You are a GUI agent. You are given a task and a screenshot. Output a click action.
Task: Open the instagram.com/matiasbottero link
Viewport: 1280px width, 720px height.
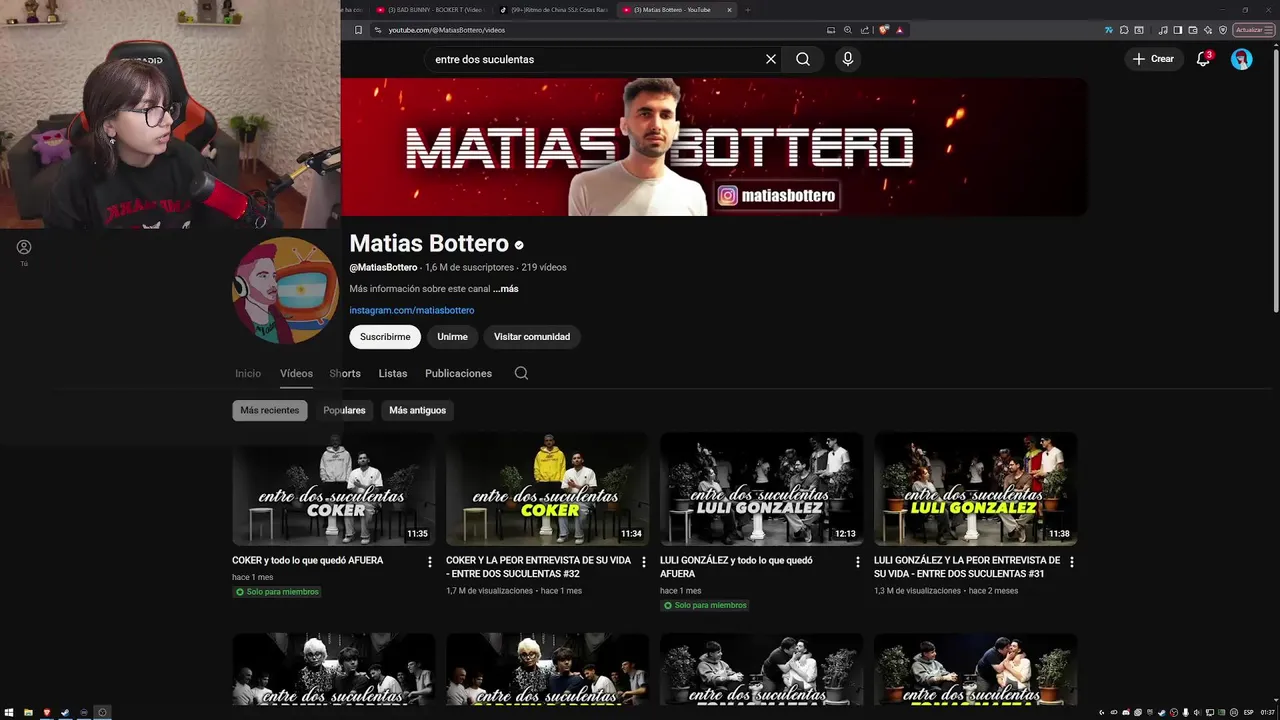[x=412, y=310]
